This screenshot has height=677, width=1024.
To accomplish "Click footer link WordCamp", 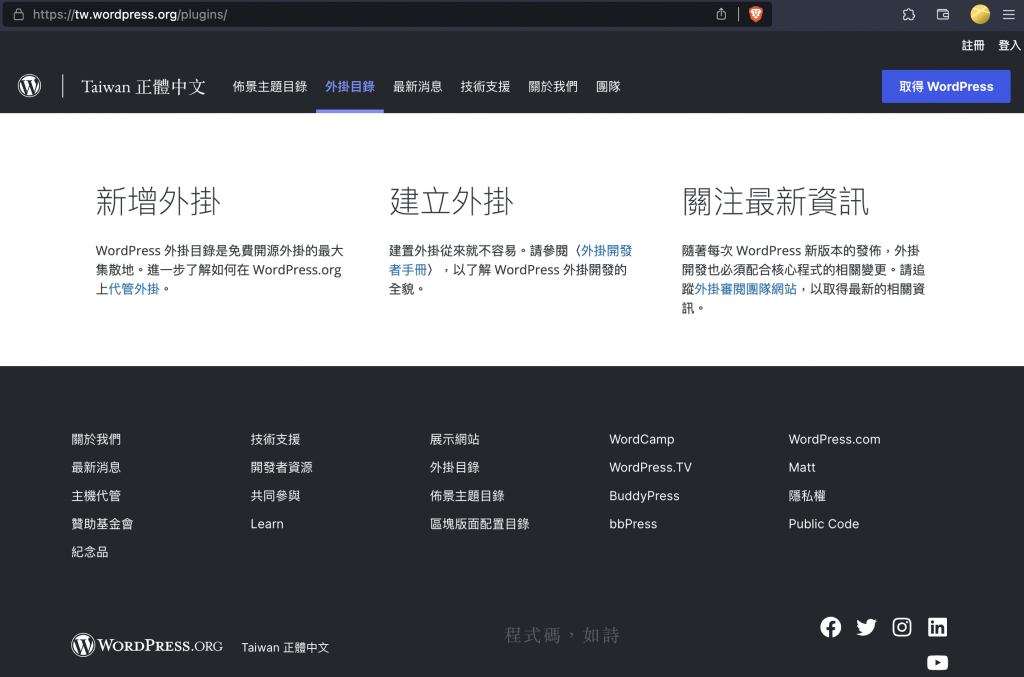I will click(x=641, y=439).
